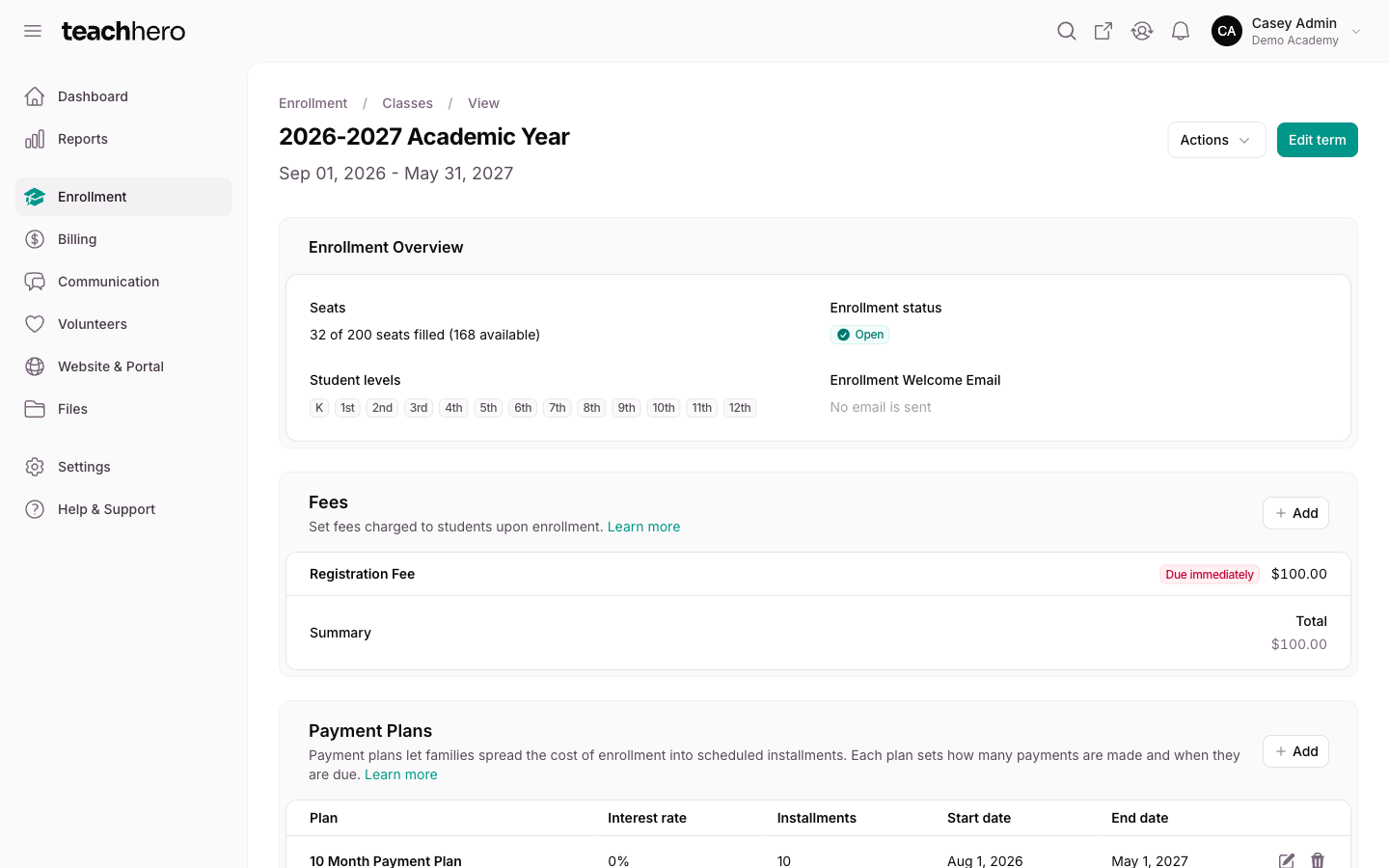Click the No email is sent text
The image size is (1389, 868).
tap(881, 407)
